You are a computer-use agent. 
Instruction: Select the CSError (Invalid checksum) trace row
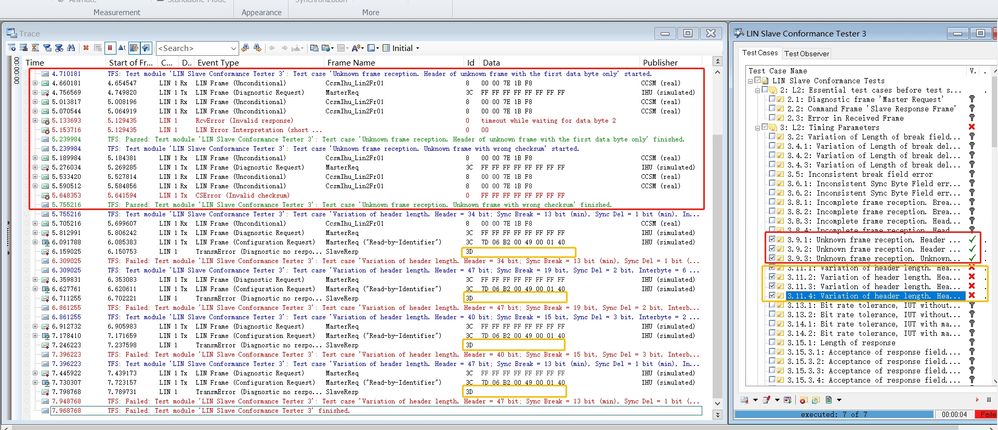tap(366, 195)
